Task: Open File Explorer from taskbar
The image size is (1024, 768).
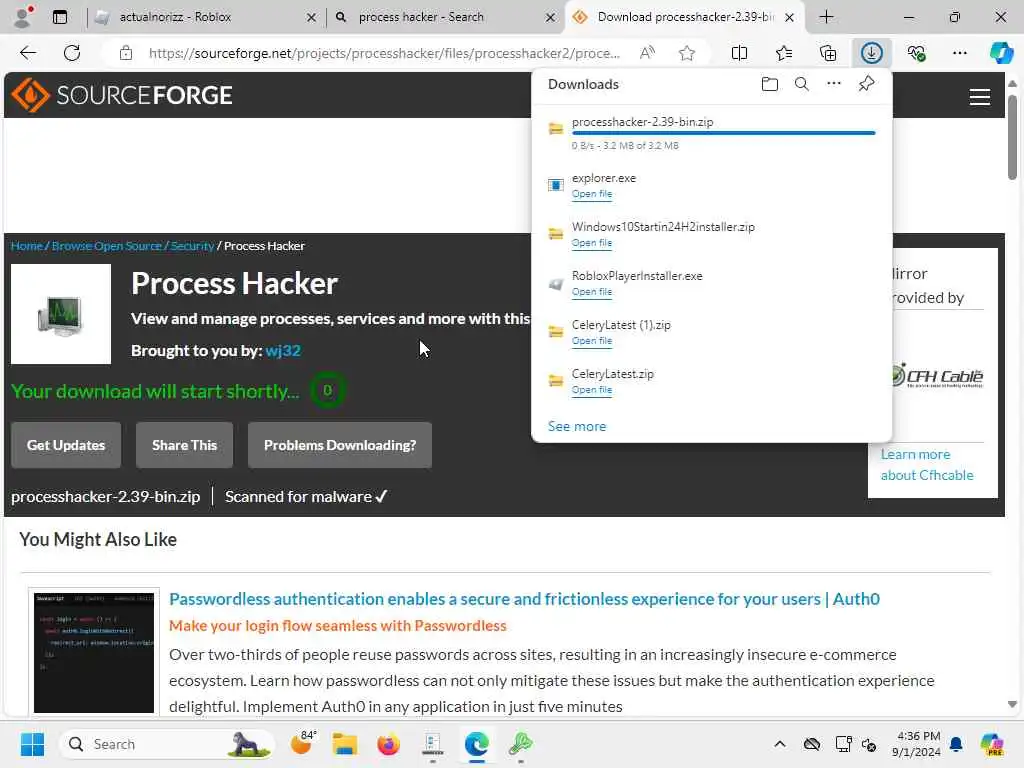Action: [x=344, y=744]
